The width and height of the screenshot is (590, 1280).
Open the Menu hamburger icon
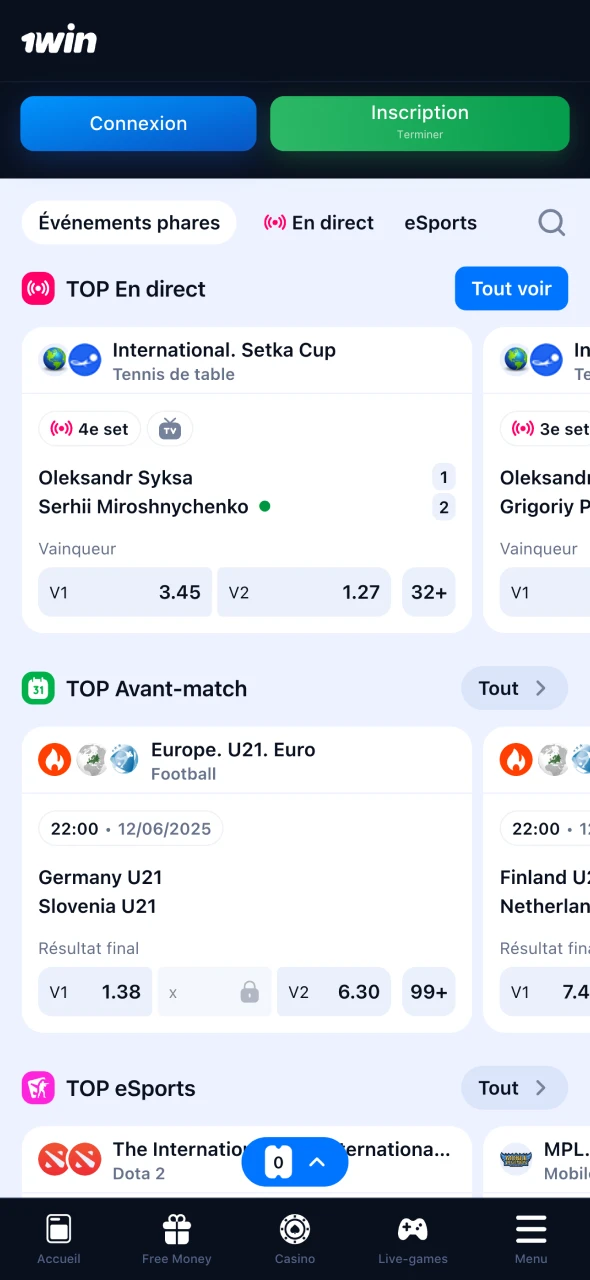point(531,1238)
